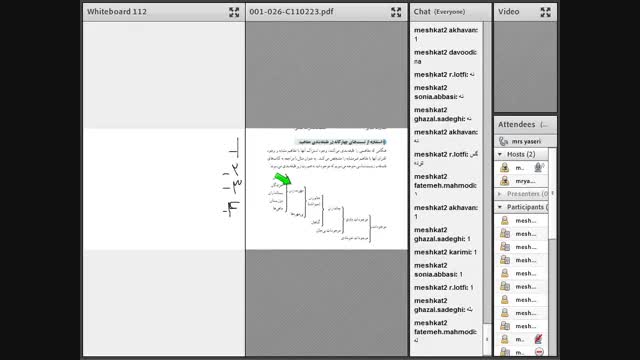
Task: Click the green arrow pointer on the PDF
Action: (283, 179)
